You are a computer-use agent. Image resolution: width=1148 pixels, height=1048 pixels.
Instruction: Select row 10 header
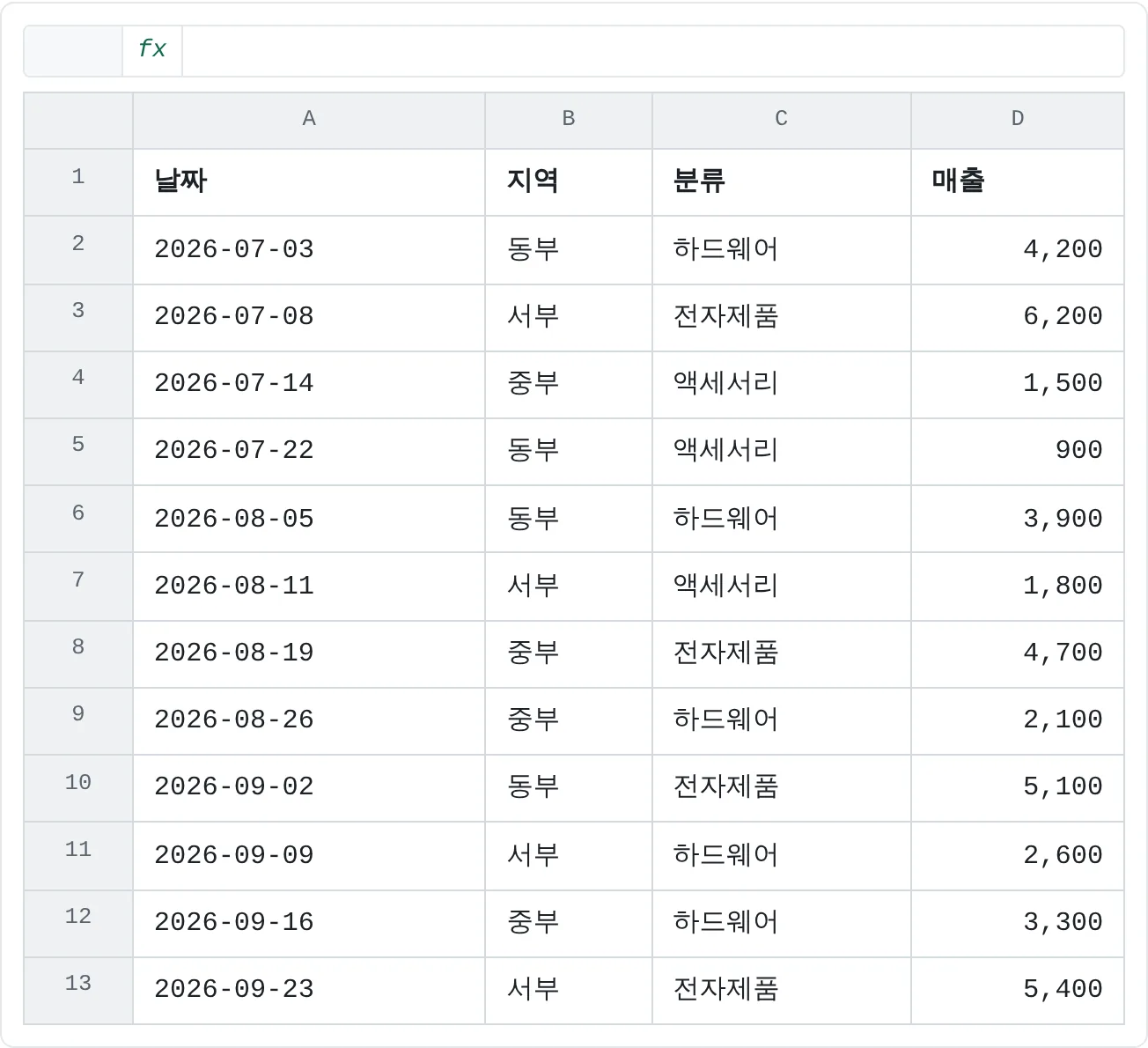(78, 788)
